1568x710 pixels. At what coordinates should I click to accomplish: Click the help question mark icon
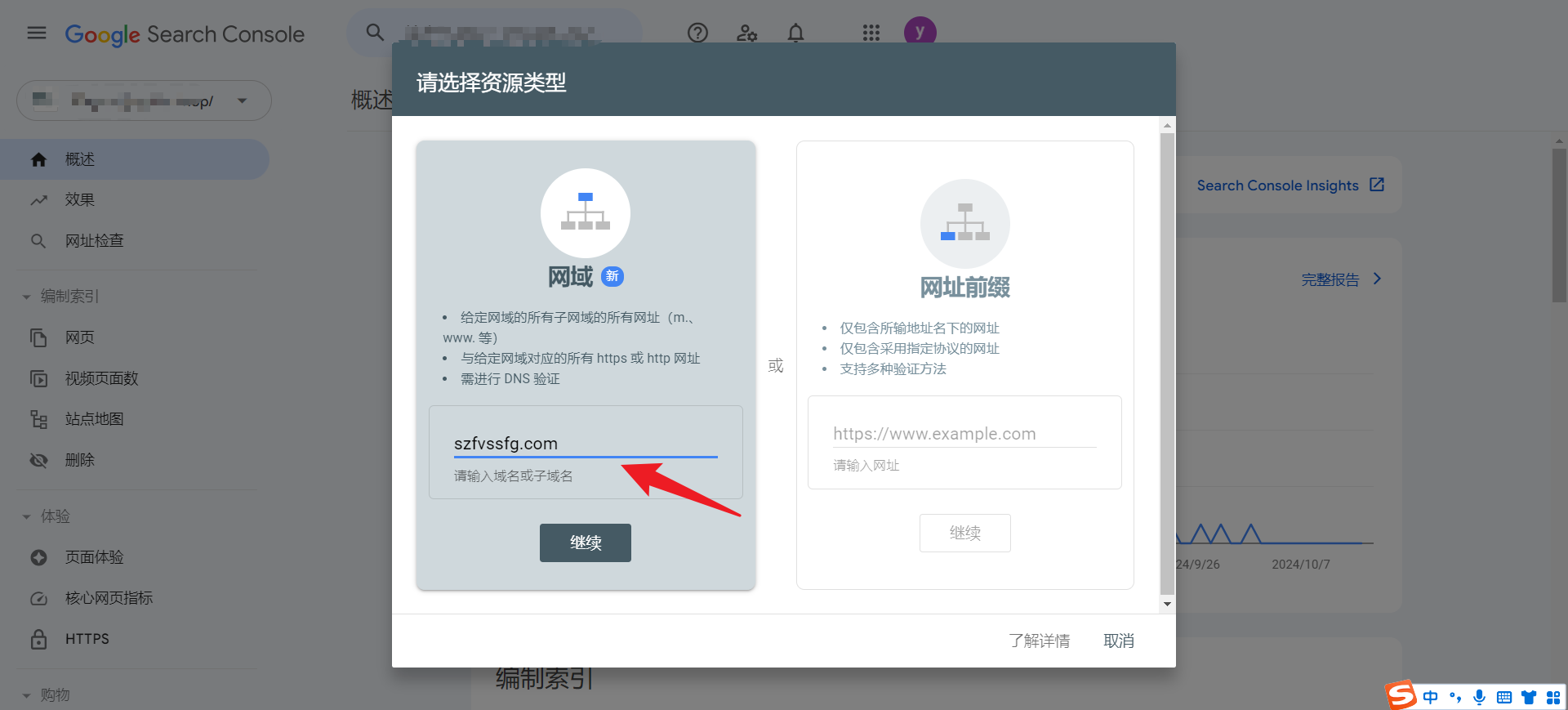697,33
